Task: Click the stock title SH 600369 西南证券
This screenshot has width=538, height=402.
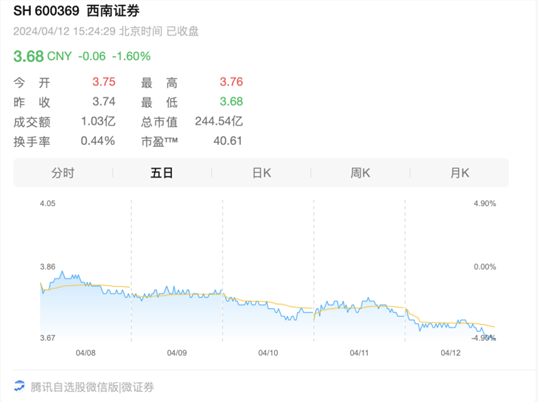Action: [77, 11]
